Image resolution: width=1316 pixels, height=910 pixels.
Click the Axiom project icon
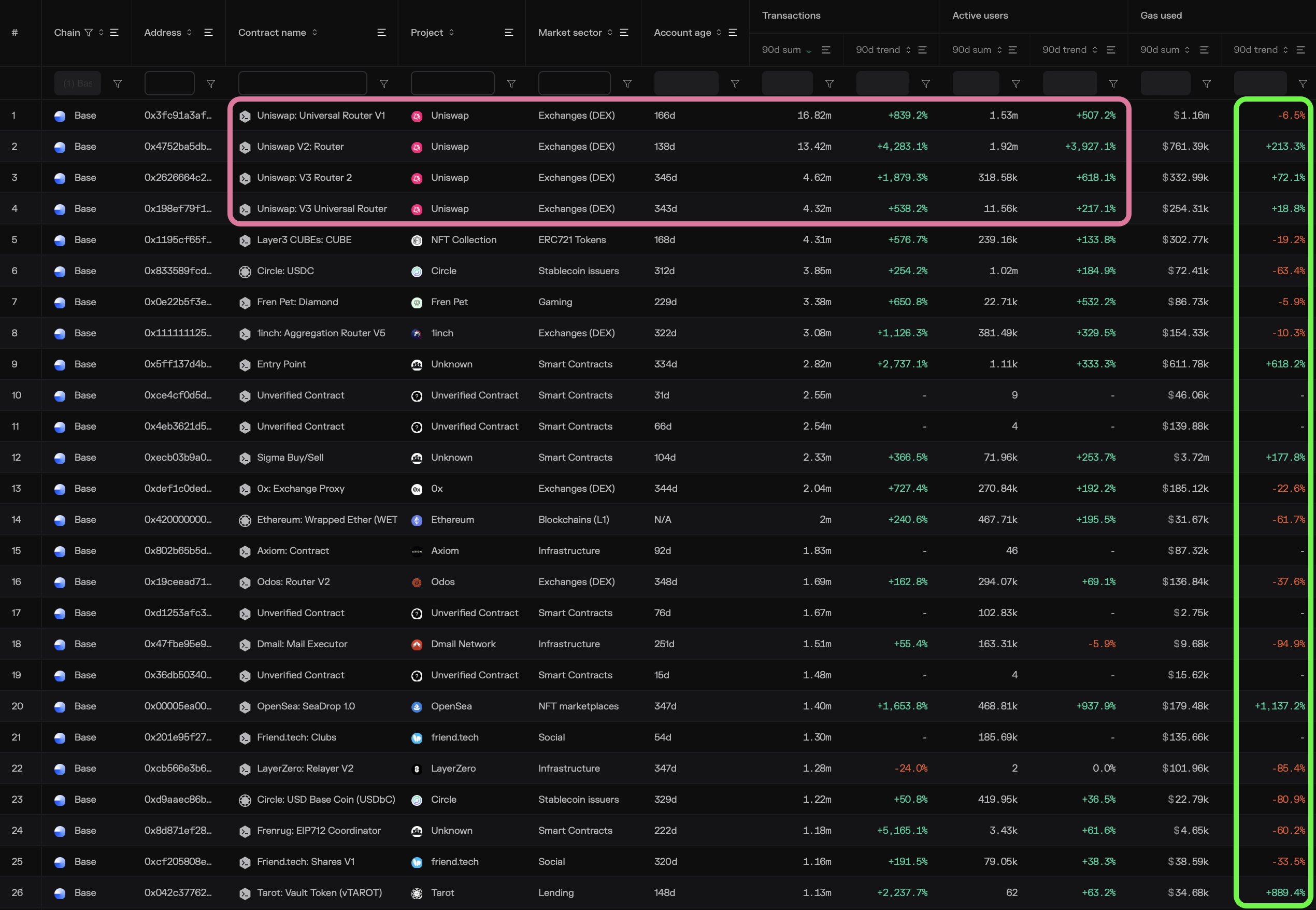pyautogui.click(x=417, y=551)
